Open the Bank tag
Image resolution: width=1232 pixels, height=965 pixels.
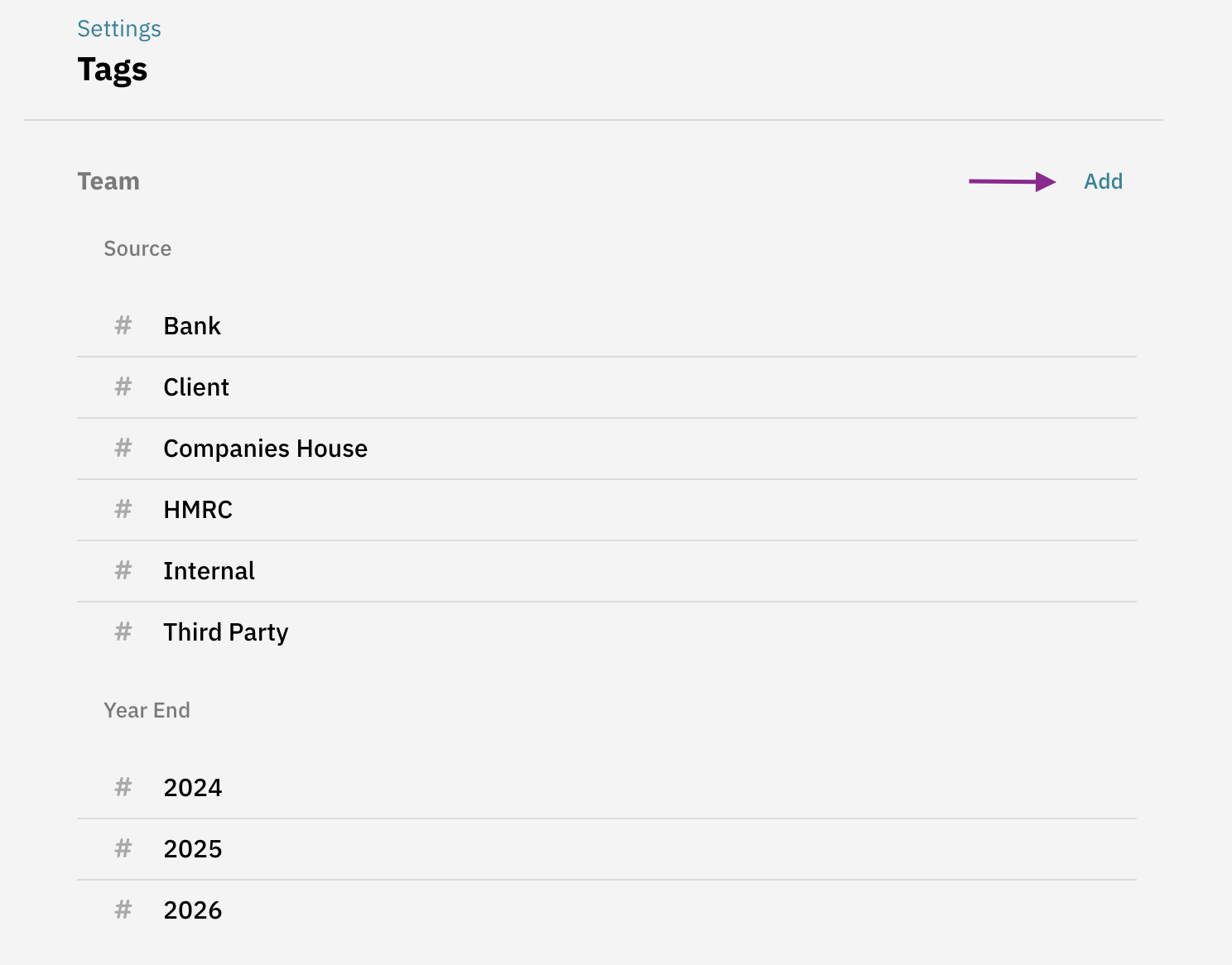[x=192, y=326]
